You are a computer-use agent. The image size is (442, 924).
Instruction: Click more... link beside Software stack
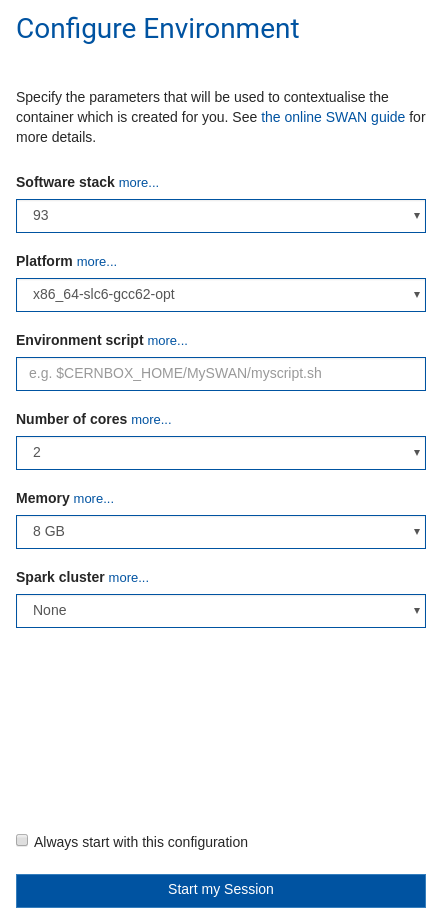click(x=138, y=183)
